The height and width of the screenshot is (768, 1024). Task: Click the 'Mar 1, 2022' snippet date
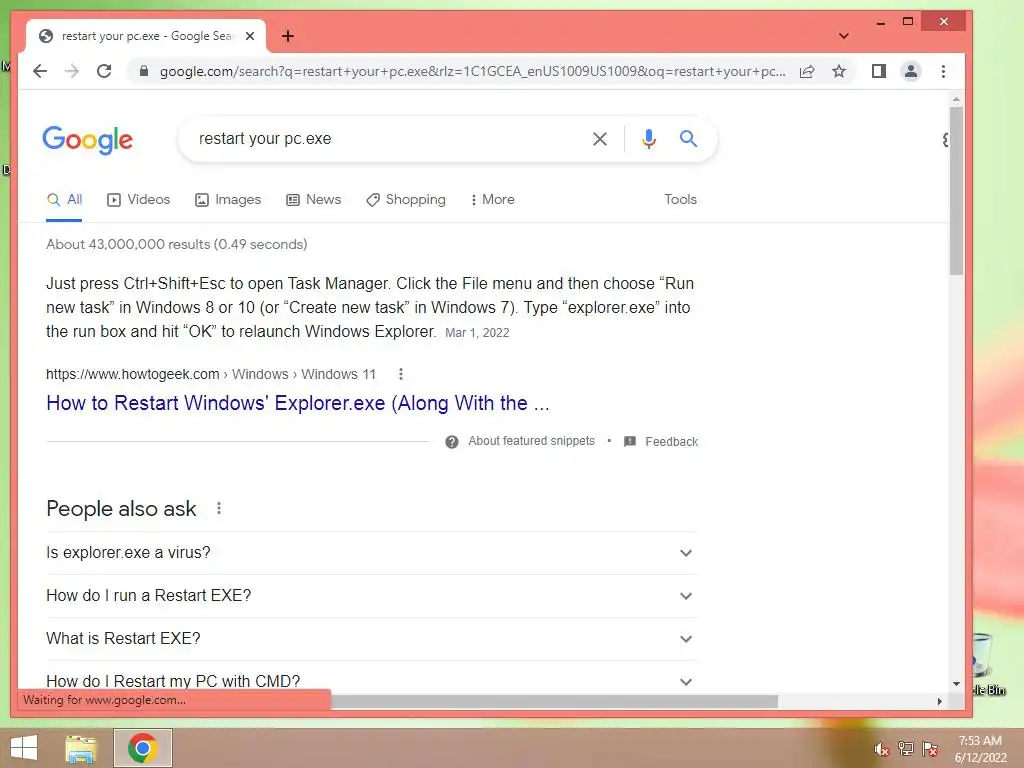point(477,332)
